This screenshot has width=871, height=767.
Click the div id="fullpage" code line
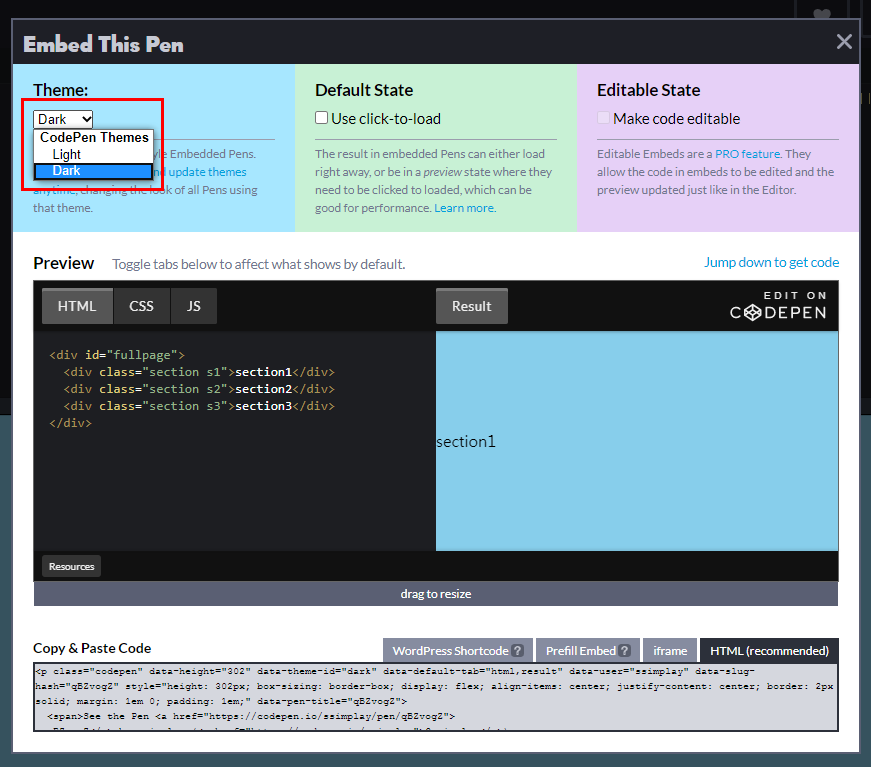point(117,355)
